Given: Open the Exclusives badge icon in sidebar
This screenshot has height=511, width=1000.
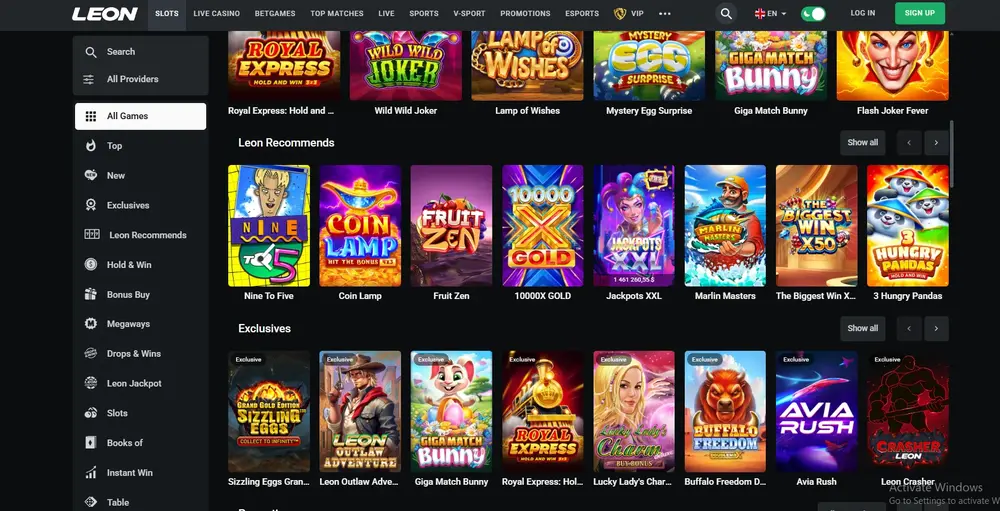Looking at the screenshot, I should pos(91,205).
